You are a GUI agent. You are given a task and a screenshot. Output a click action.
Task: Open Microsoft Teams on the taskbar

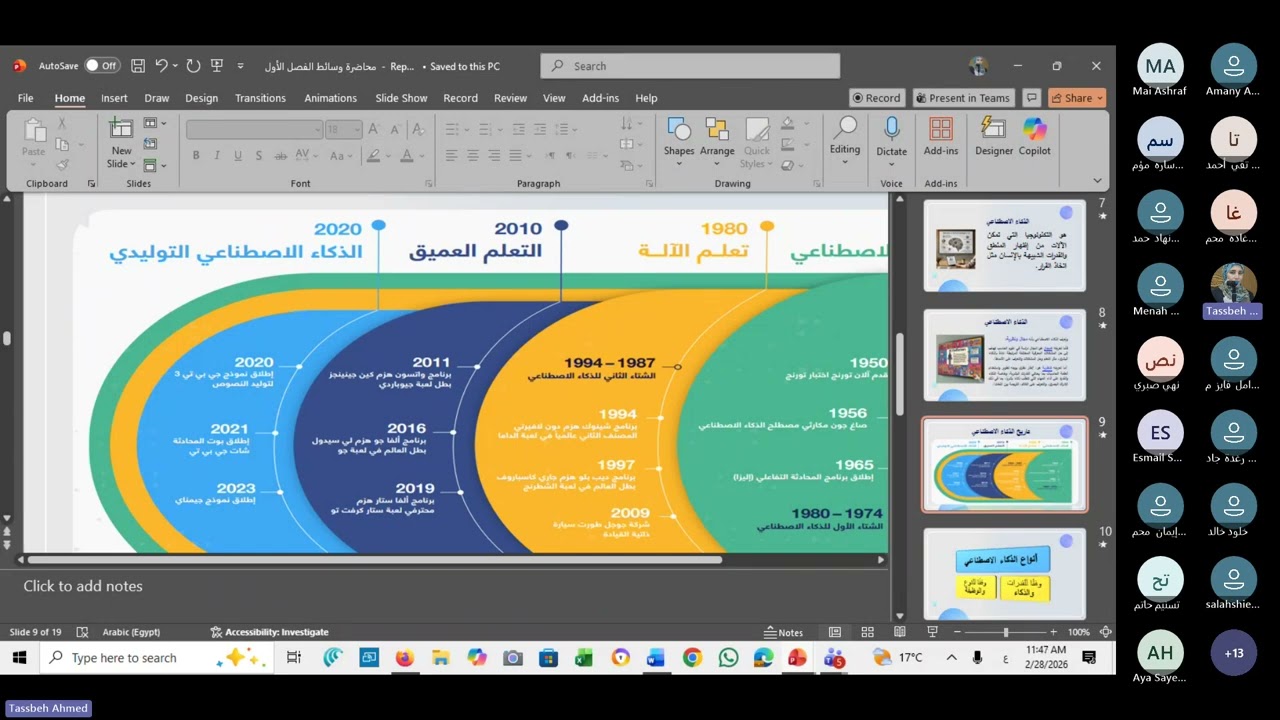point(834,658)
